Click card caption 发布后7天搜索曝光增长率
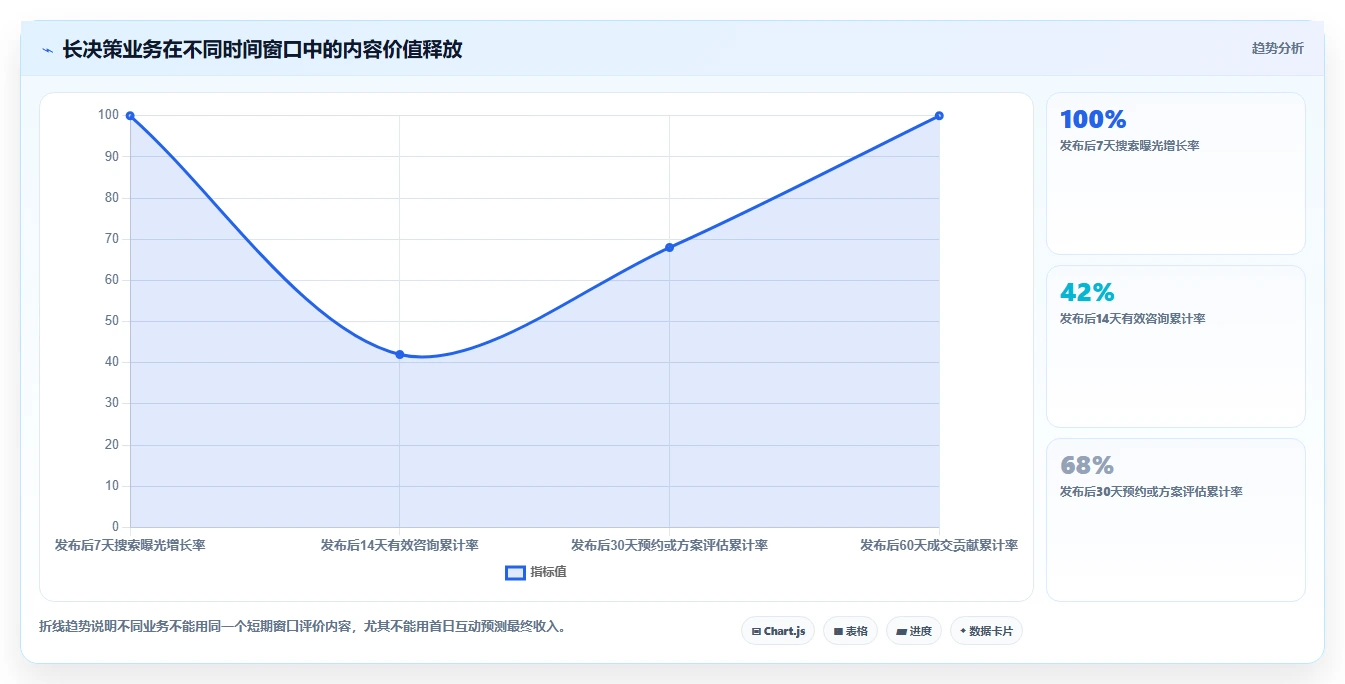The height and width of the screenshot is (684, 1345). 1129,146
